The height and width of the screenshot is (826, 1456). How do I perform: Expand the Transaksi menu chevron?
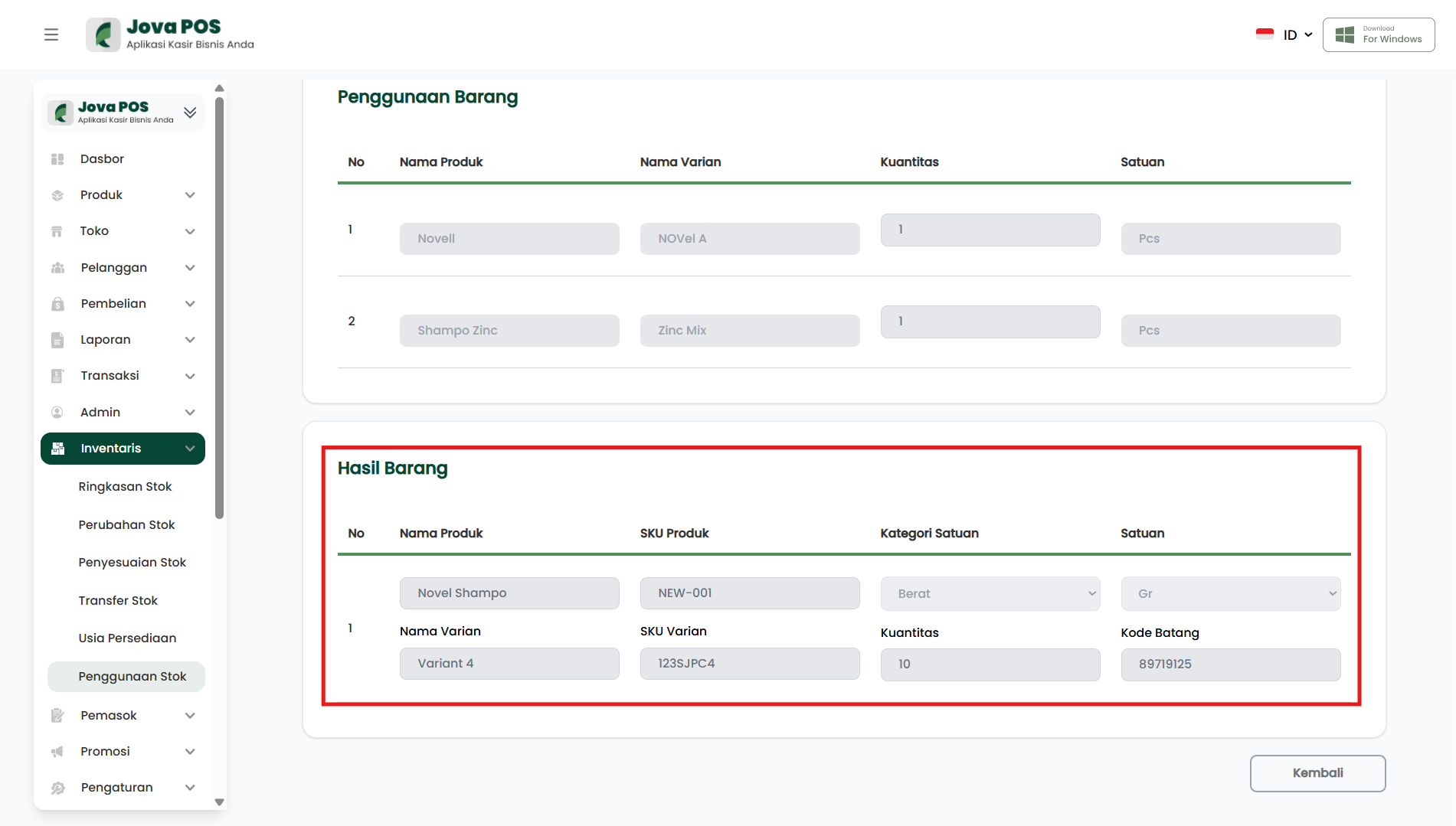coord(190,376)
